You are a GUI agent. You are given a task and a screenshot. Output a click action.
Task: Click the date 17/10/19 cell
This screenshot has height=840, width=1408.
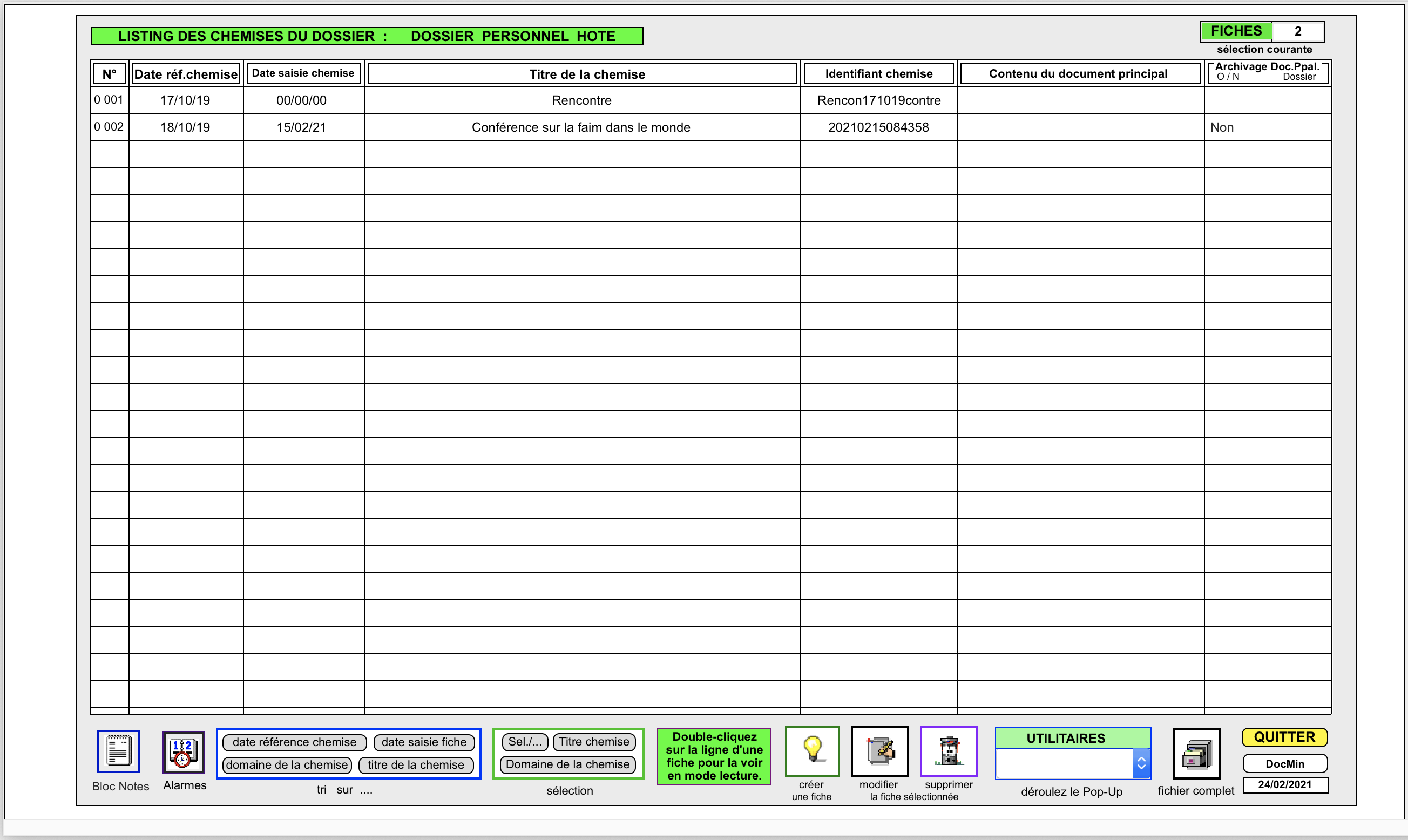point(185,100)
